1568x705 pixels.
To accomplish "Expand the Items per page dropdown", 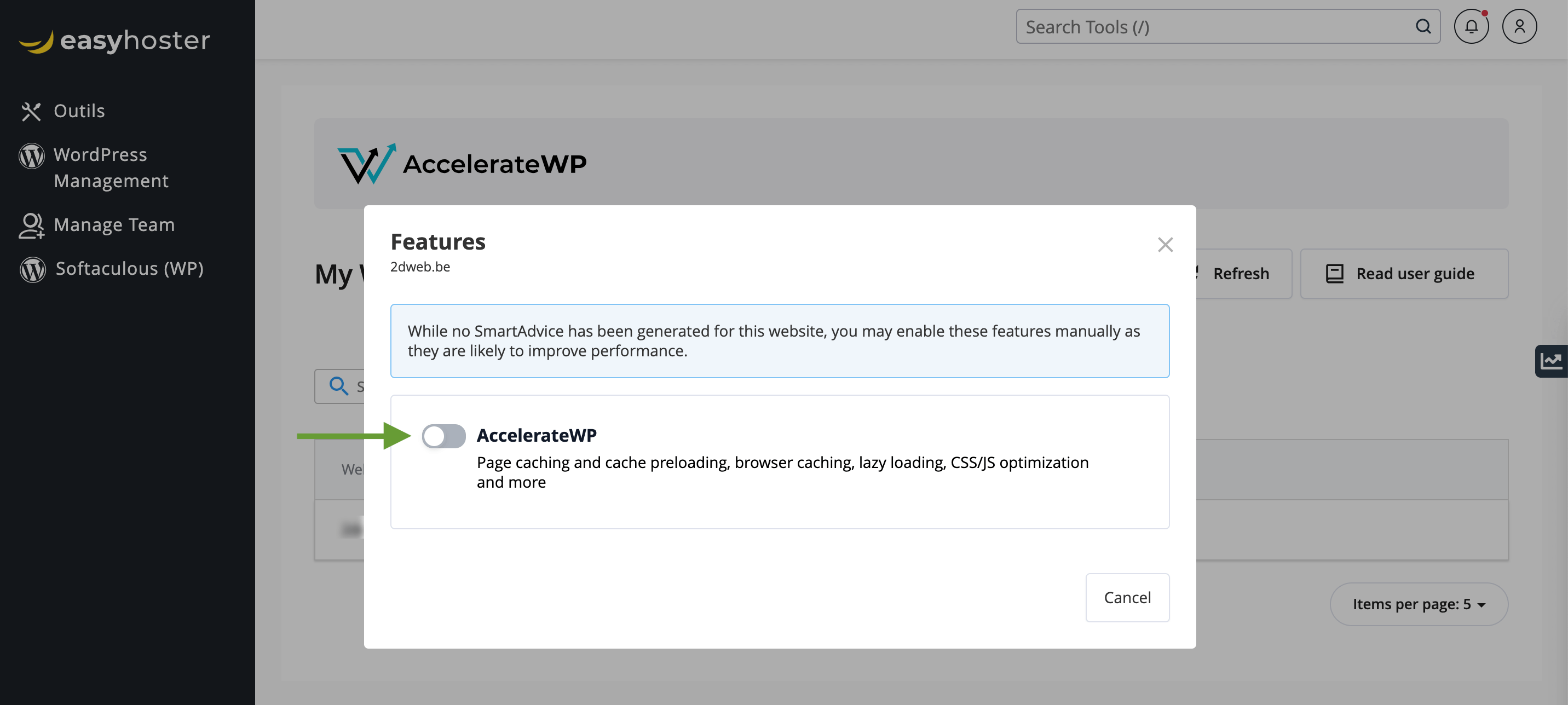I will [1418, 604].
